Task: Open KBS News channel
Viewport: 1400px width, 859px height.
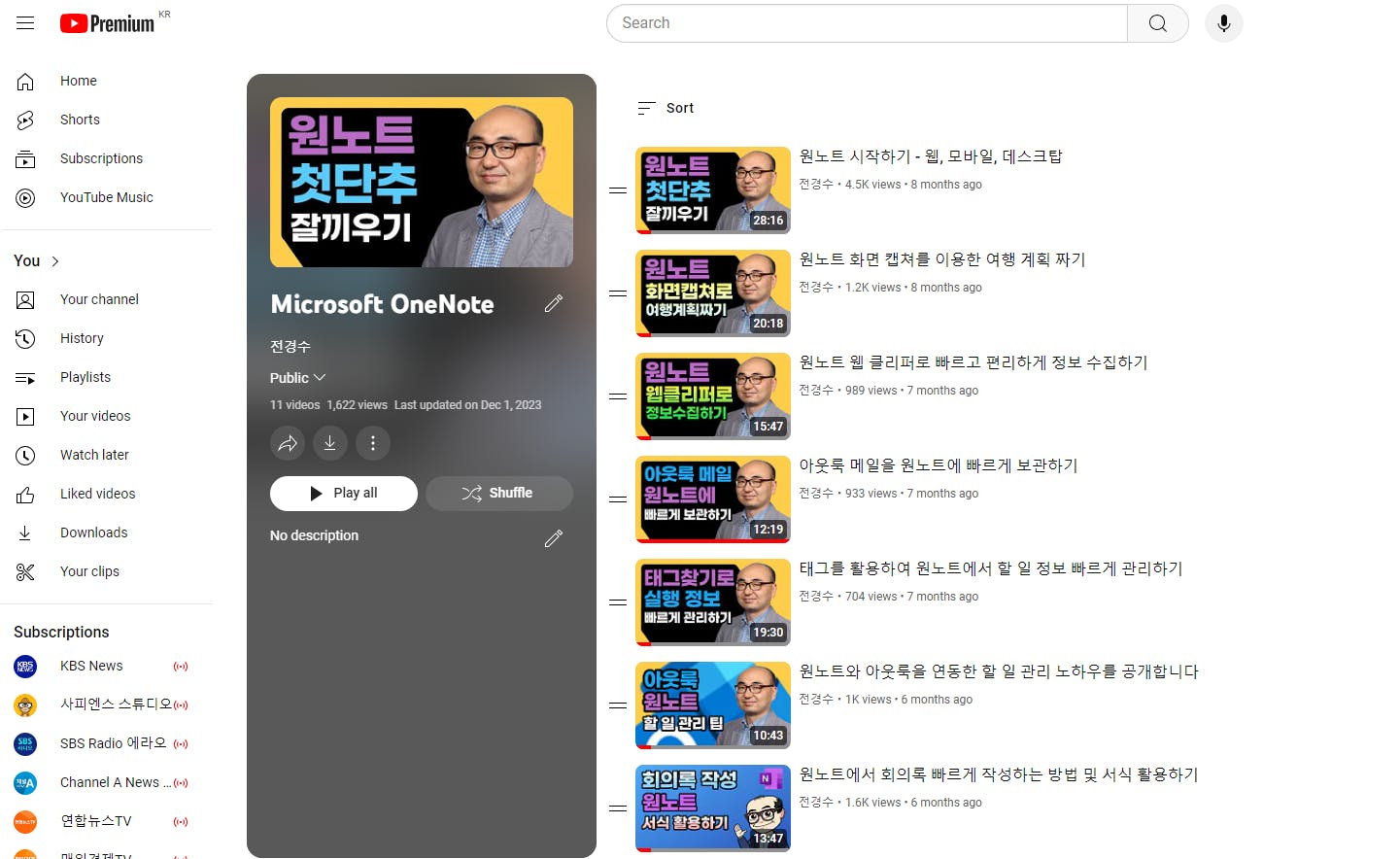Action: coord(106,666)
